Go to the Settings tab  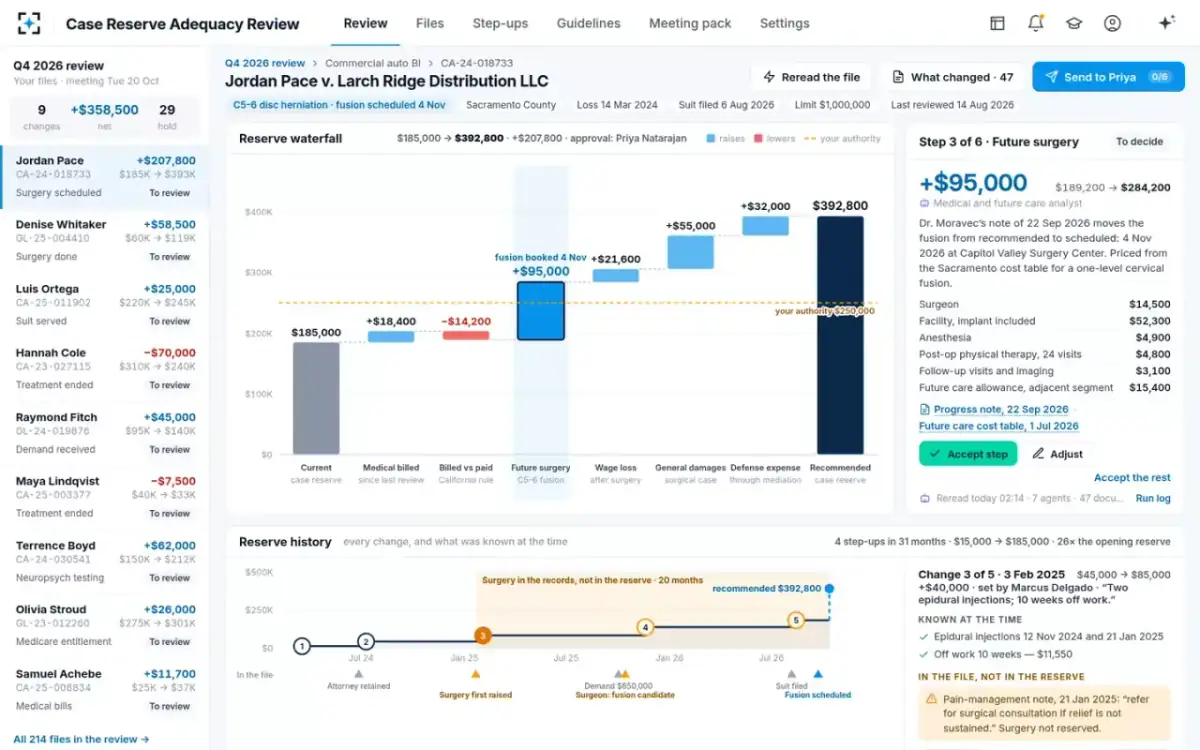coord(785,23)
